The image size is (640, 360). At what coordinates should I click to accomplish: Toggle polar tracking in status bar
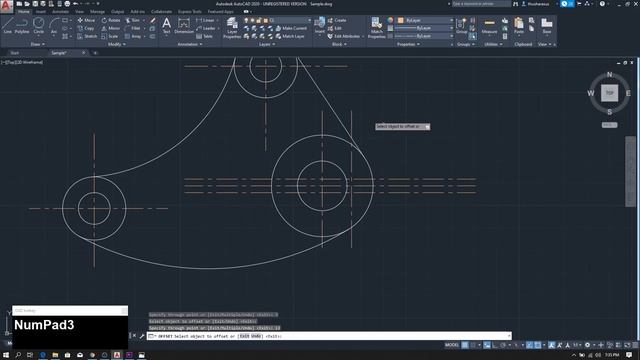click(x=503, y=345)
